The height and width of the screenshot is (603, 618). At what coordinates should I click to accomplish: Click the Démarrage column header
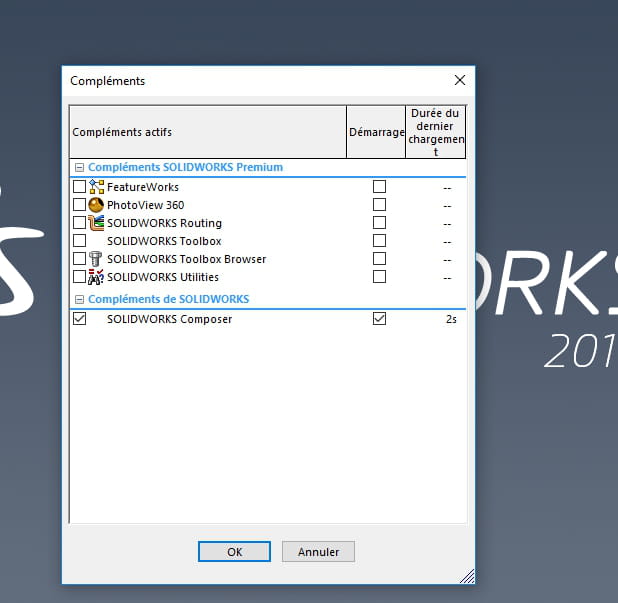(376, 132)
